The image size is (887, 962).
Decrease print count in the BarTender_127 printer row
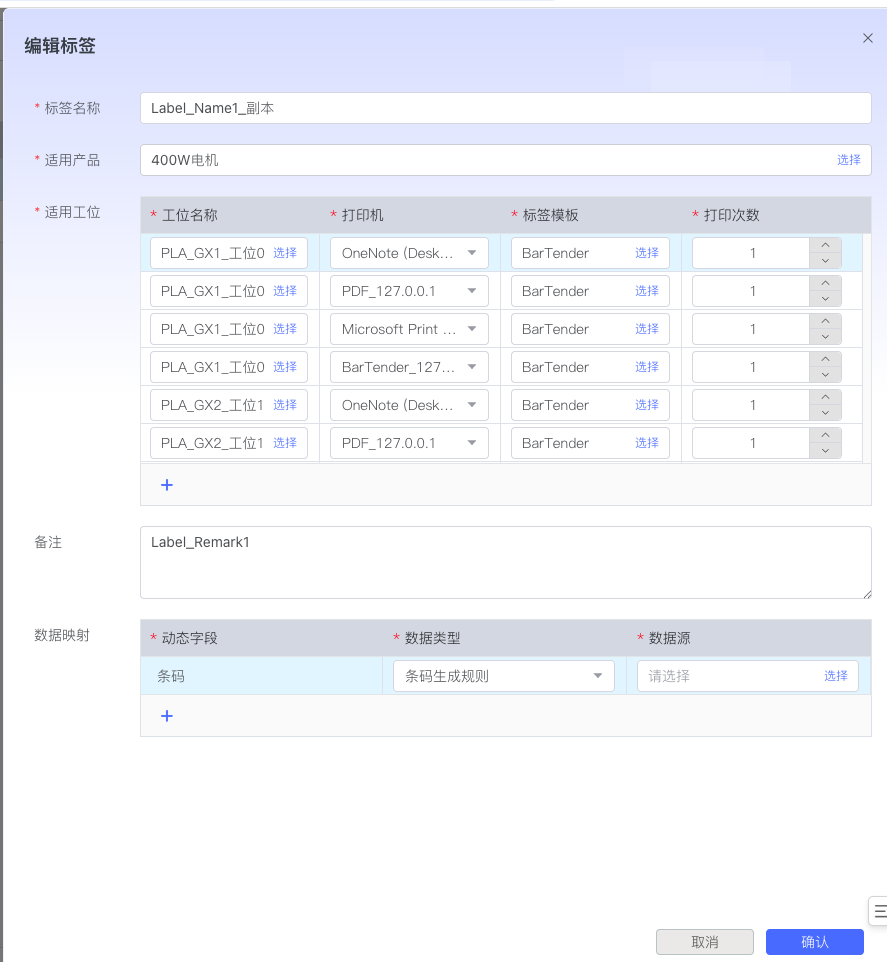tap(825, 375)
